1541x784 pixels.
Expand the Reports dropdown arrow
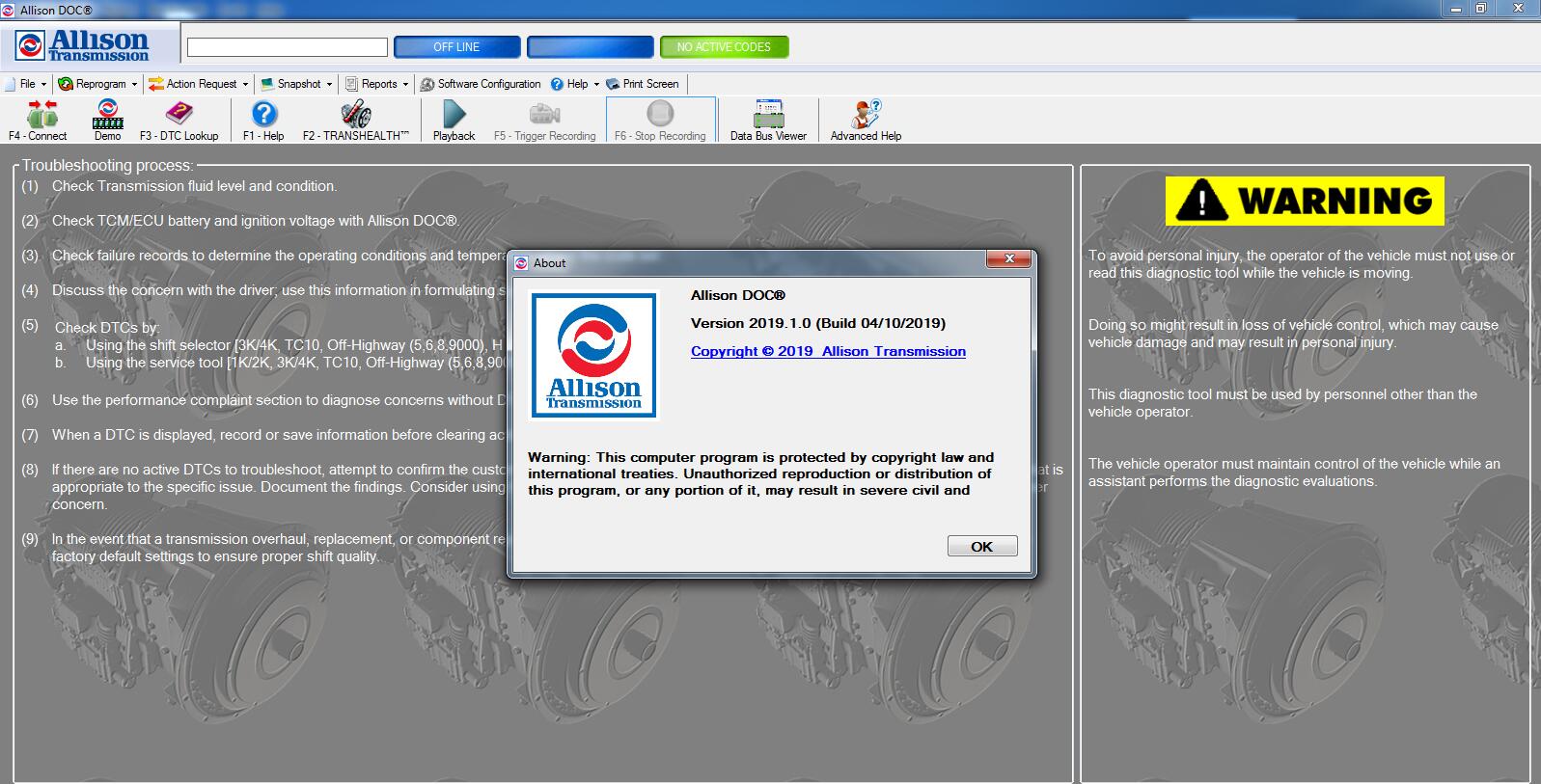coord(405,84)
